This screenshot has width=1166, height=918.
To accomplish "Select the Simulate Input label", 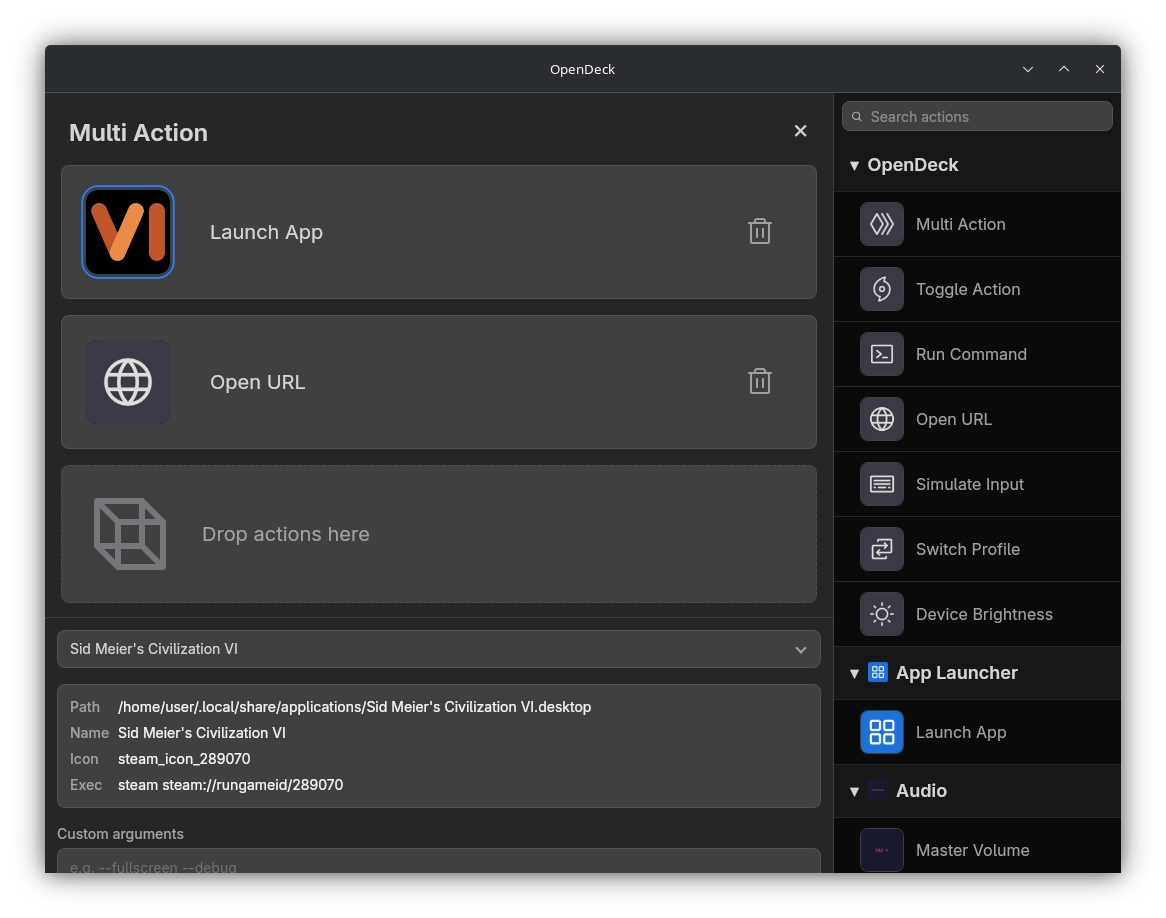I will [970, 484].
